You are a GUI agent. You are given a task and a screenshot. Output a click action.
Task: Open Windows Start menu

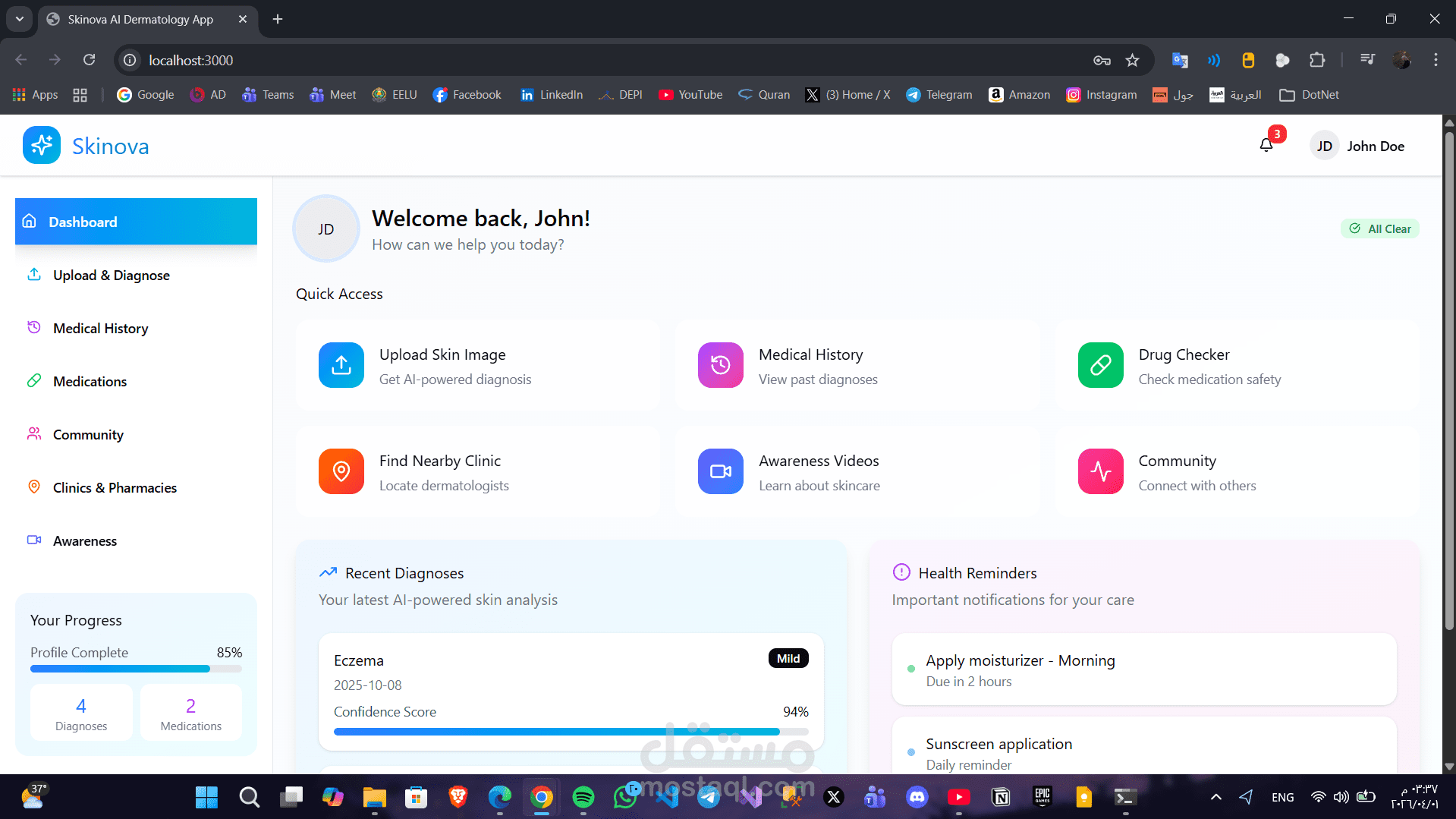tap(206, 797)
